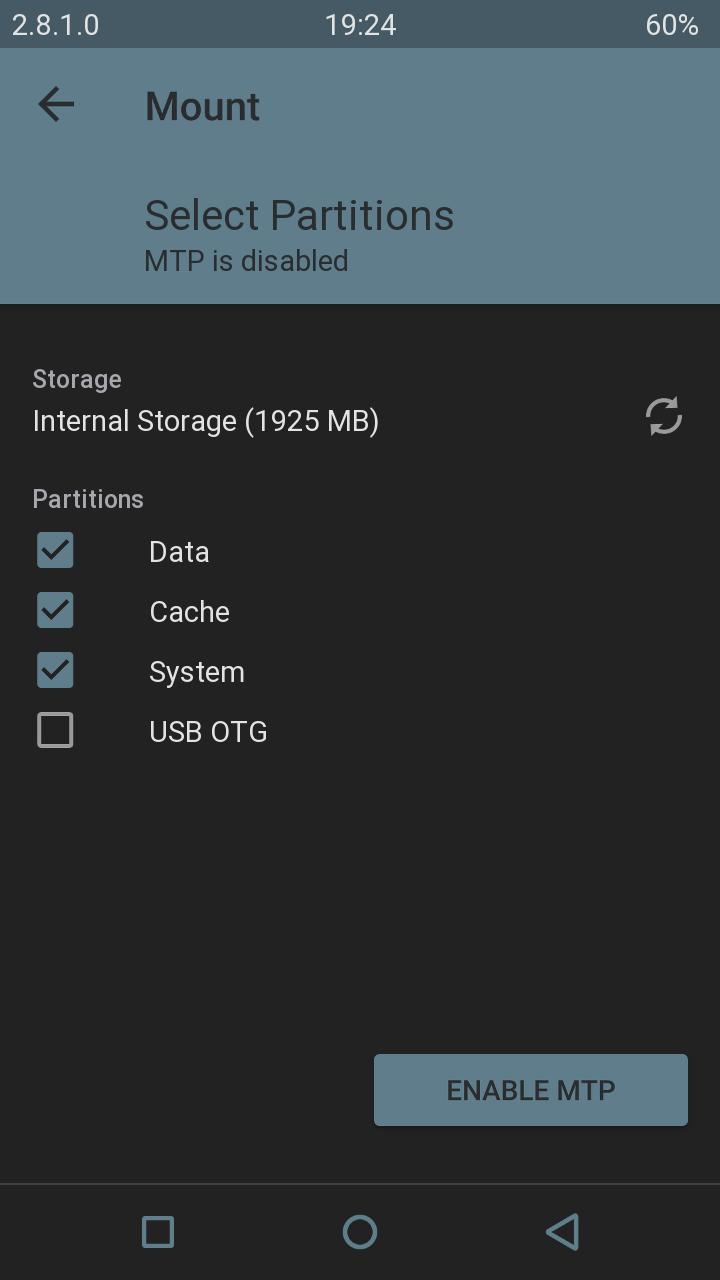This screenshot has height=1280, width=720.
Task: Select the Data label text
Action: click(x=179, y=552)
